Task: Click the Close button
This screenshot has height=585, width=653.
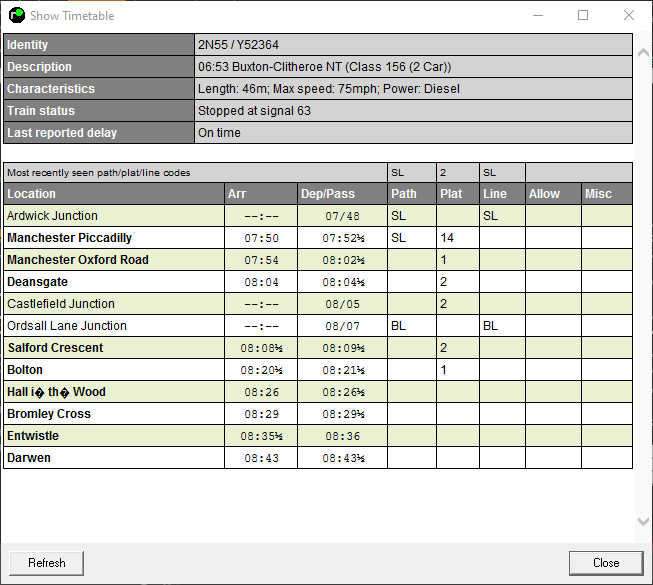Action: coord(606,563)
